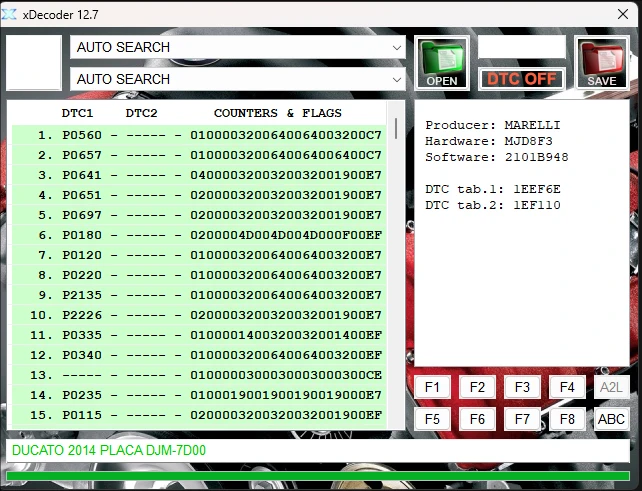Click the DTC tab.1: 1EEF6E line
642x491 pixels.
(x=493, y=189)
